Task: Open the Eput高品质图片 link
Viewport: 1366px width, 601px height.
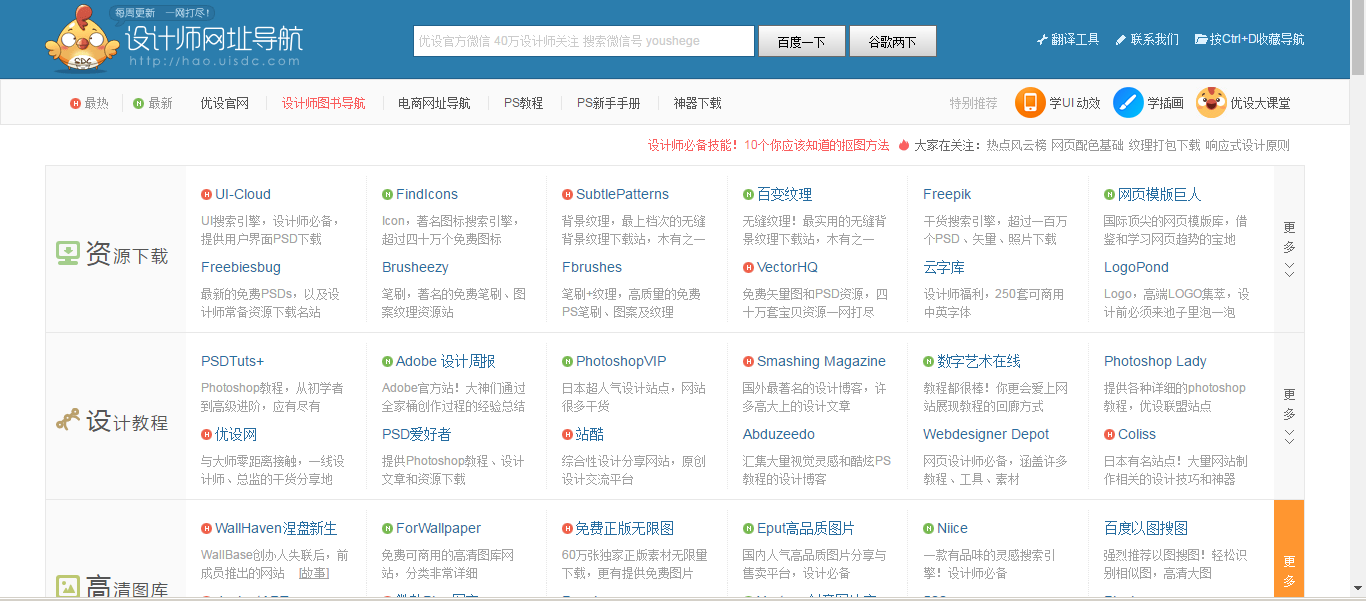Action: pyautogui.click(x=806, y=528)
